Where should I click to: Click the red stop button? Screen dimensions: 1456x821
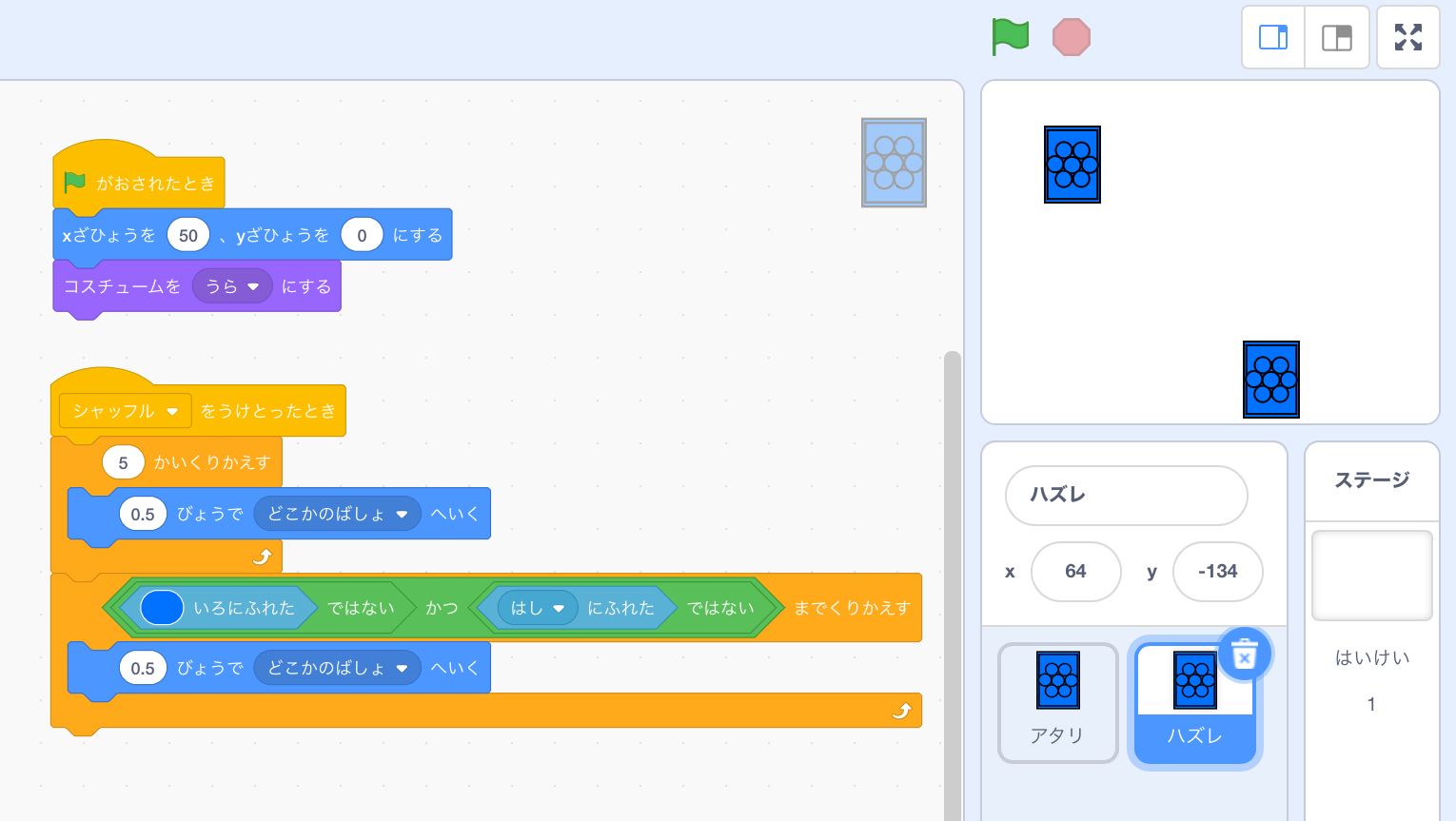click(x=1072, y=37)
